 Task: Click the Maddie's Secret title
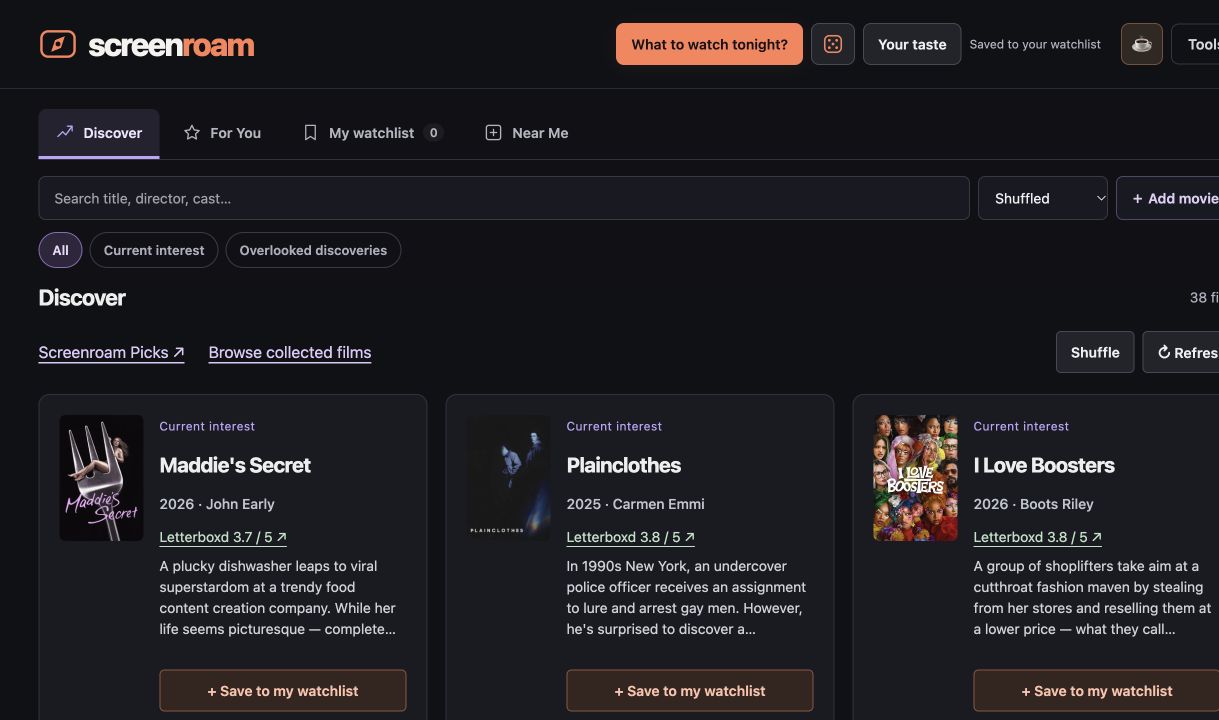[x=235, y=465]
